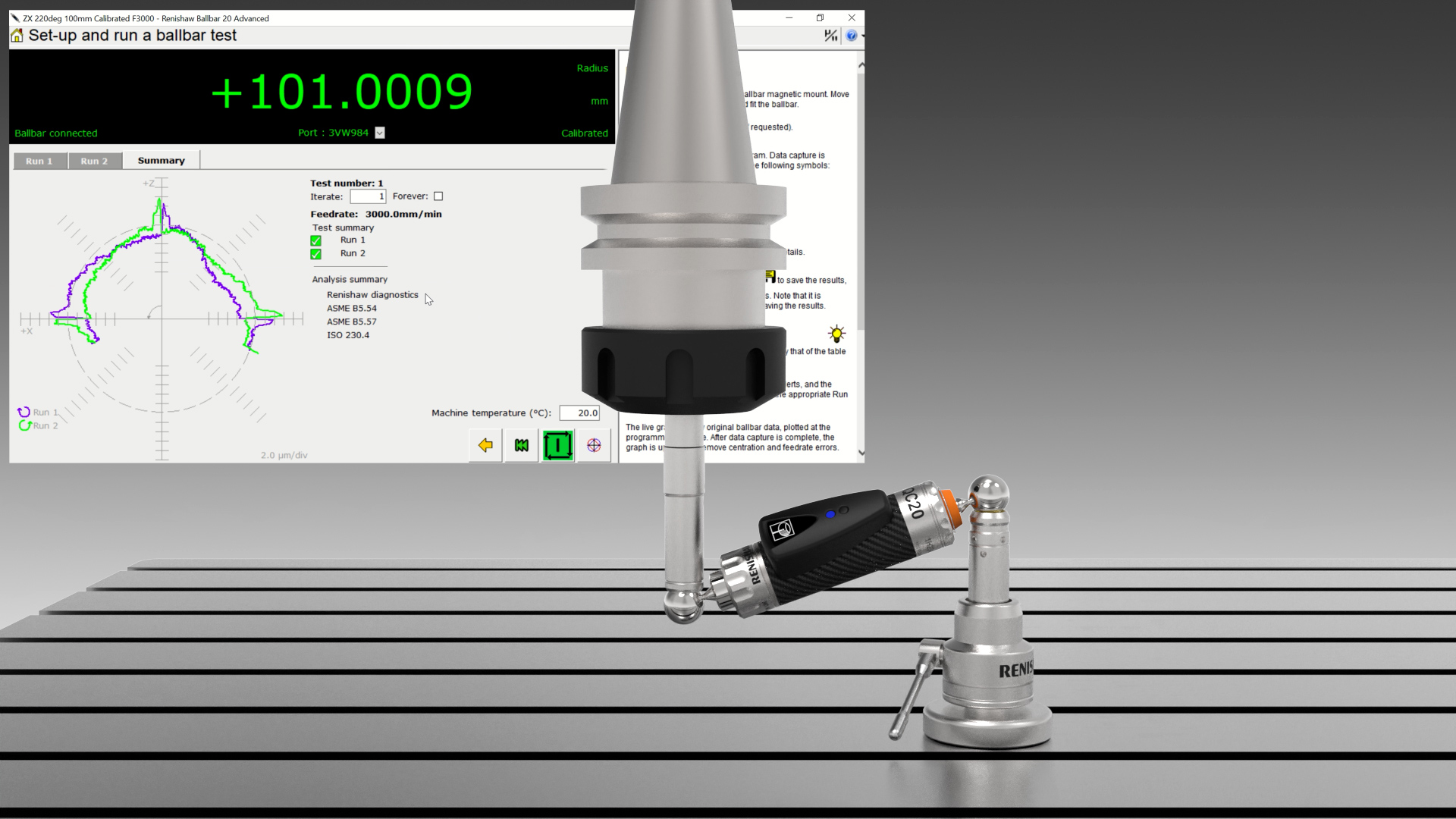Click the green rewind-to-start button
The image size is (1456, 819).
522,445
